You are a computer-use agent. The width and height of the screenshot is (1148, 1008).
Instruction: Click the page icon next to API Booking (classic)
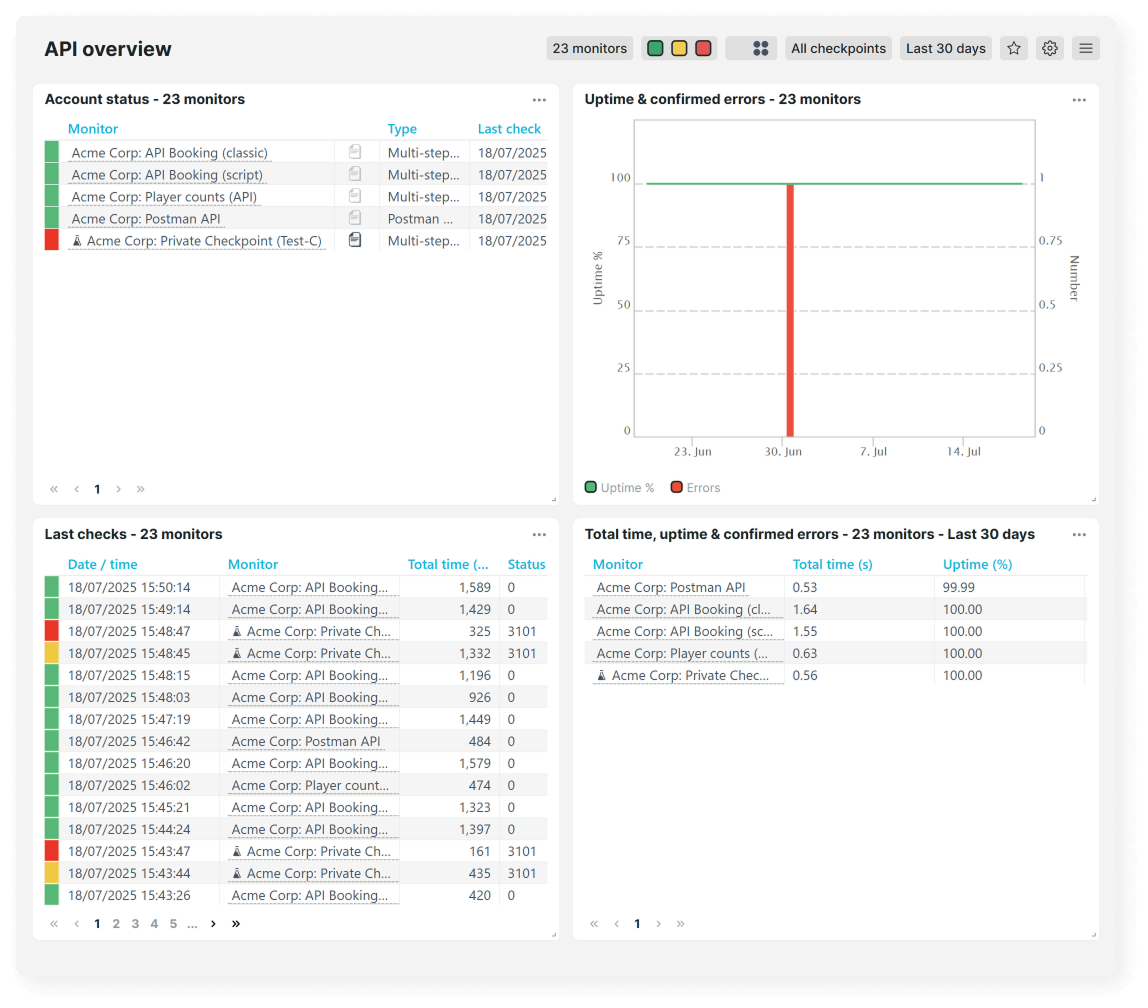[x=355, y=152]
